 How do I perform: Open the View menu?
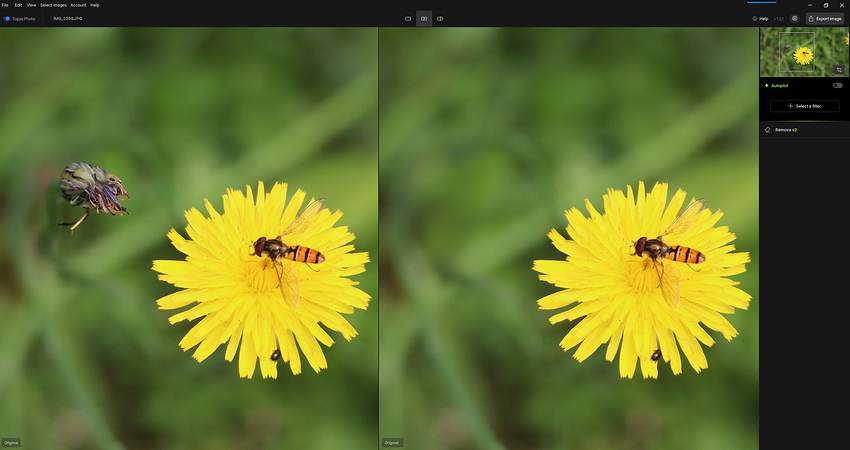pyautogui.click(x=31, y=5)
